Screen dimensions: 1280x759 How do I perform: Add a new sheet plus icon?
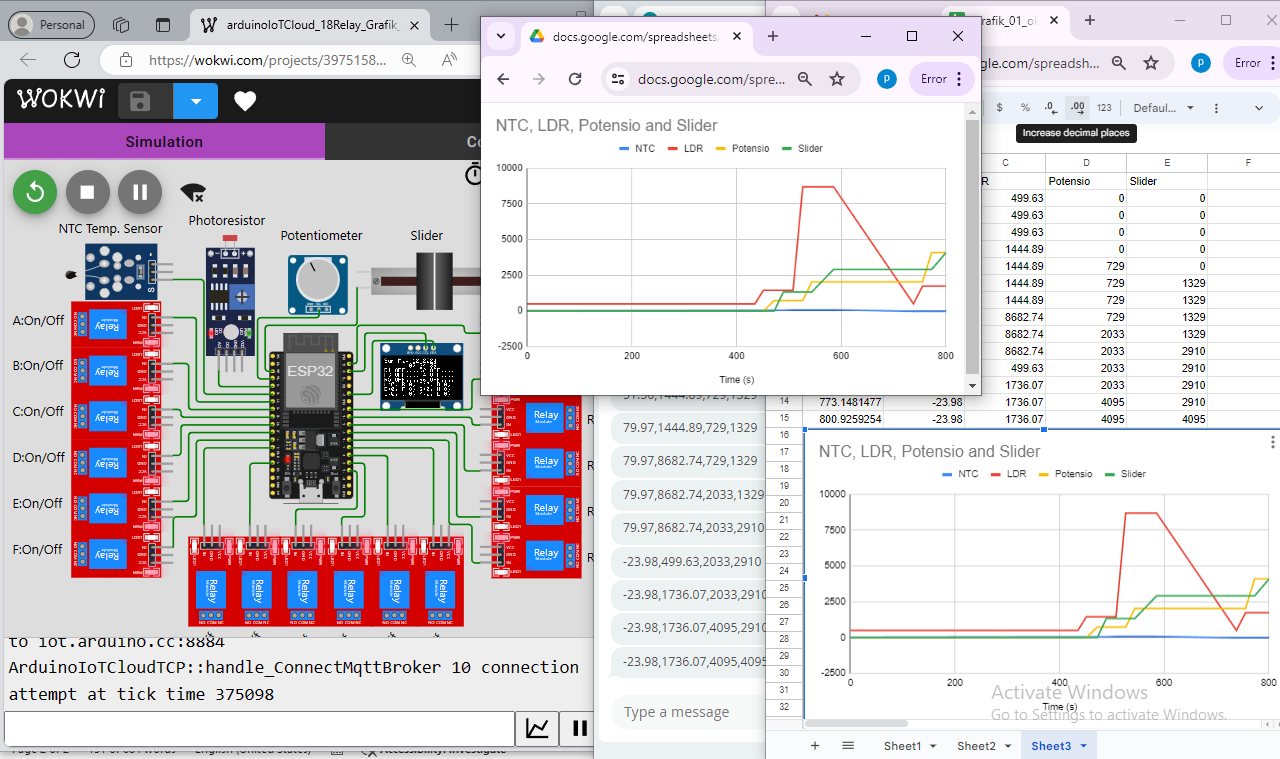pyautogui.click(x=814, y=746)
